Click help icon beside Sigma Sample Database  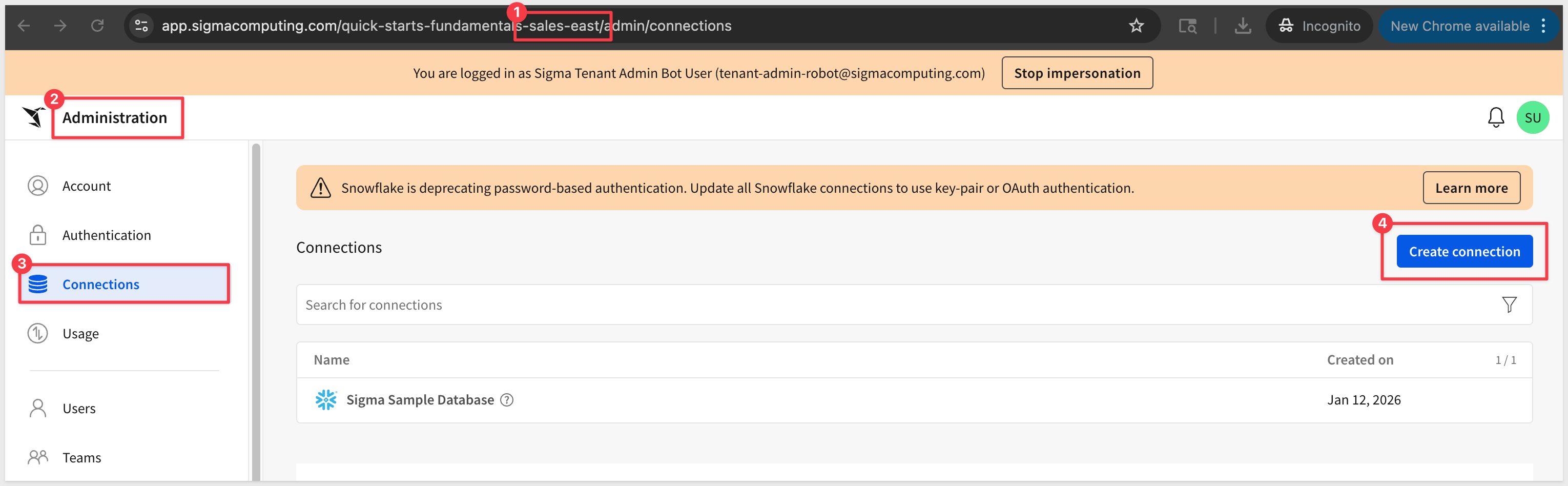coord(506,400)
